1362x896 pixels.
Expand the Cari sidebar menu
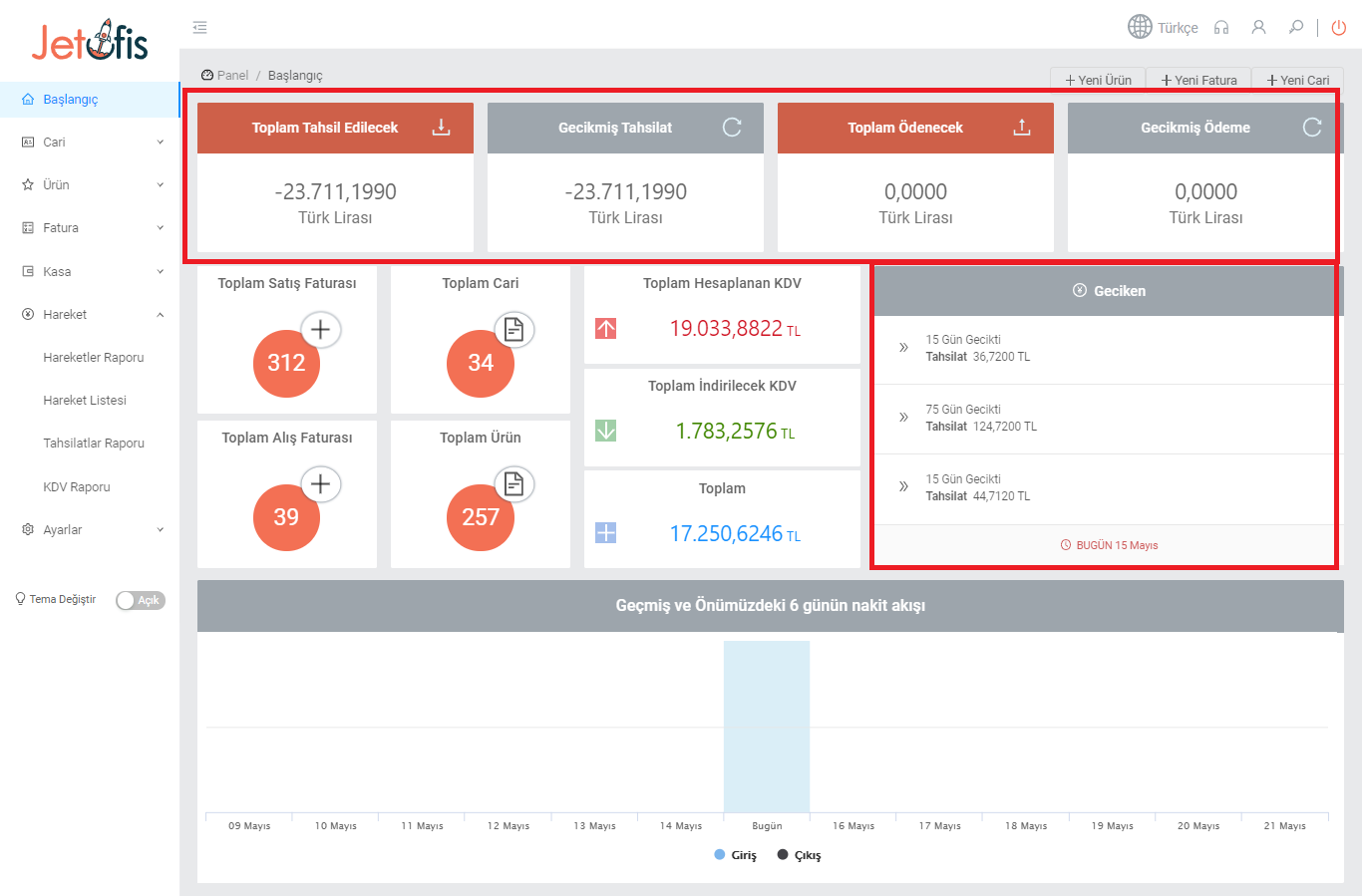pos(90,143)
